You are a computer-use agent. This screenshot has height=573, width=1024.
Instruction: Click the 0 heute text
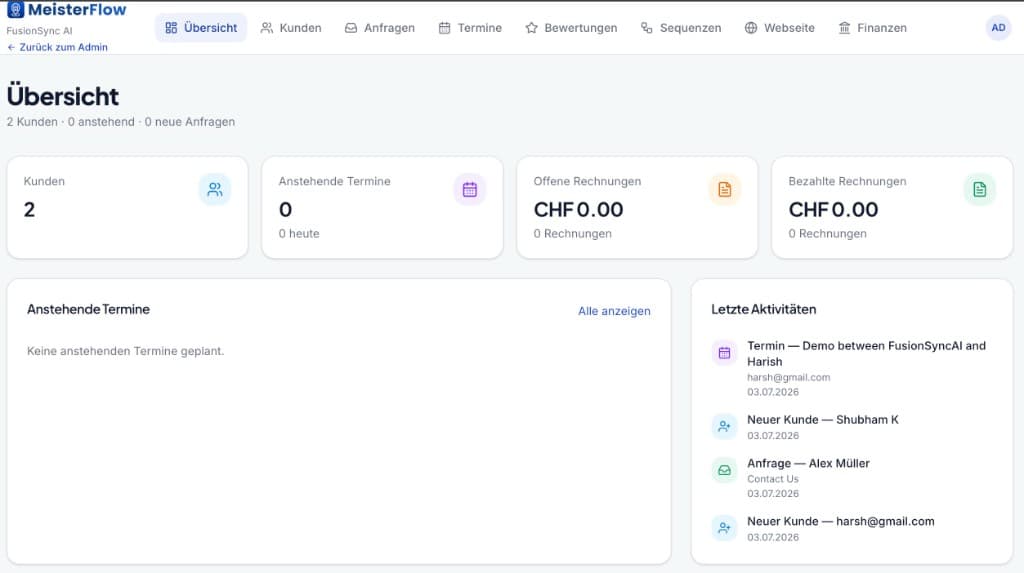pos(299,234)
